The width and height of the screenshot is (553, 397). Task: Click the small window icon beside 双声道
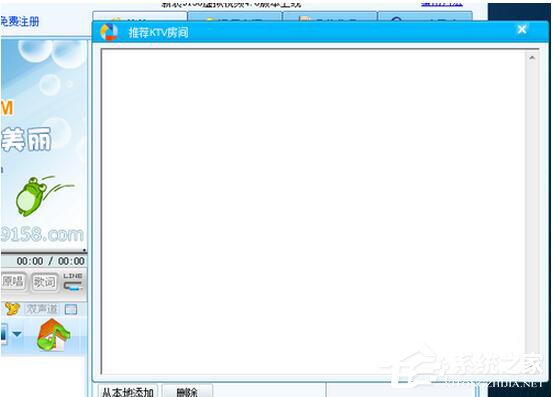click(x=71, y=310)
